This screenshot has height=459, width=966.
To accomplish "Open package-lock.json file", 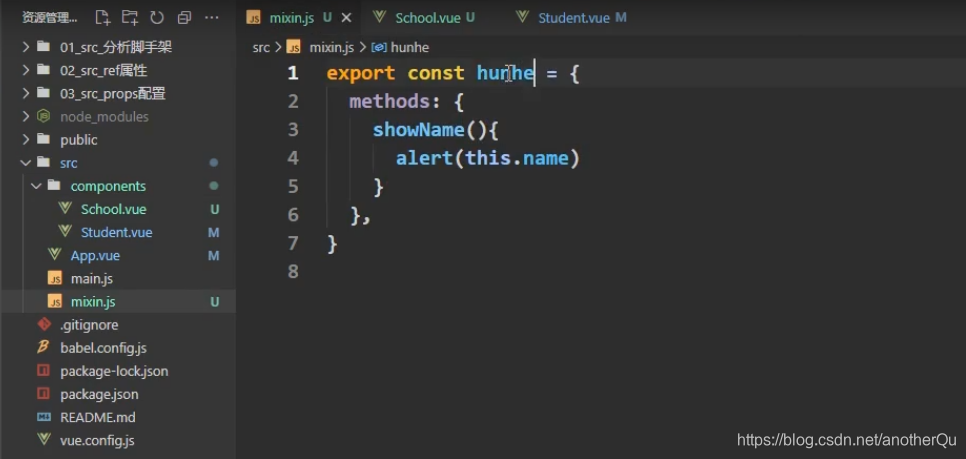I will click(114, 371).
